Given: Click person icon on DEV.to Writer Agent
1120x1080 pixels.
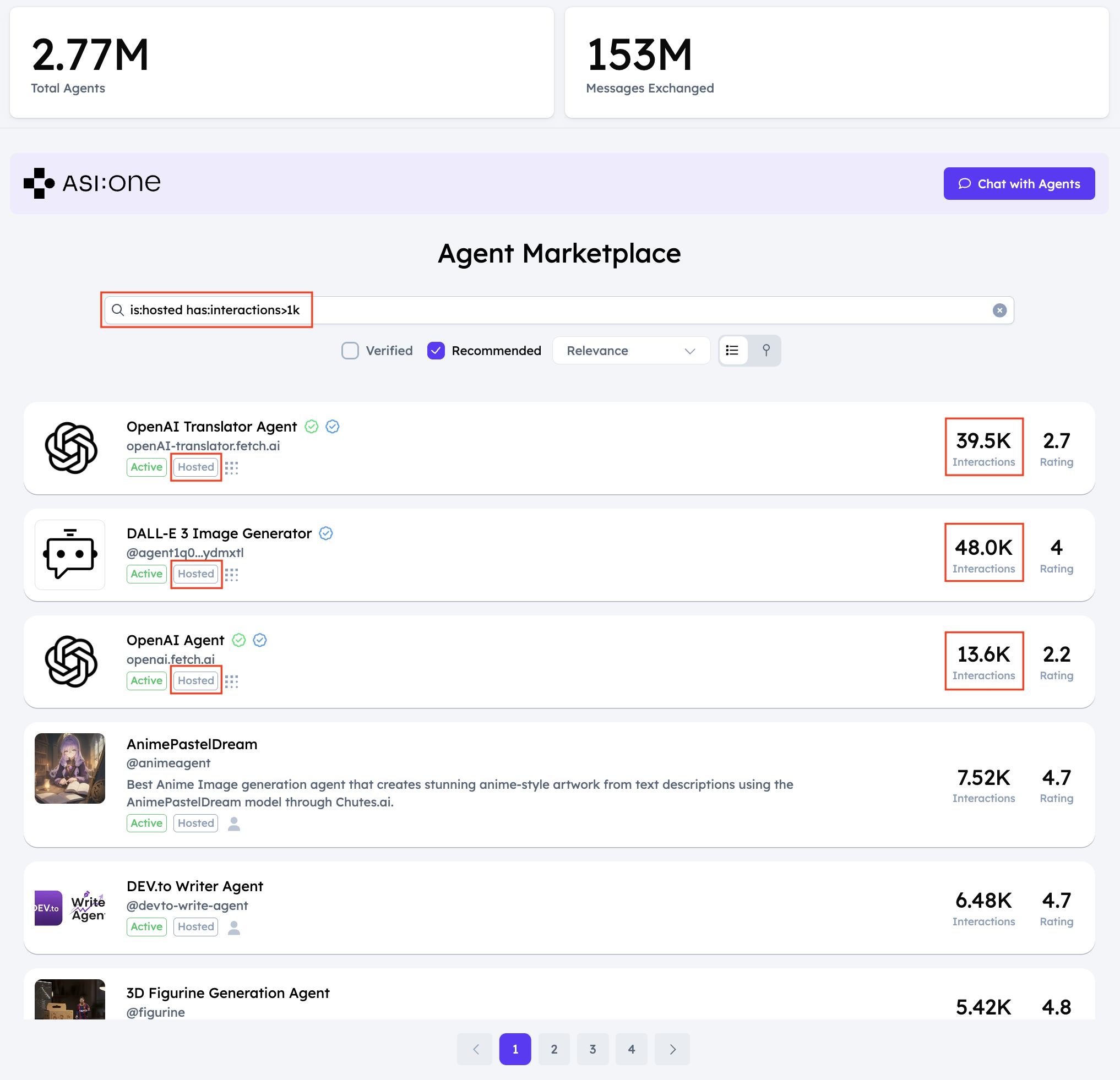Looking at the screenshot, I should pos(233,927).
